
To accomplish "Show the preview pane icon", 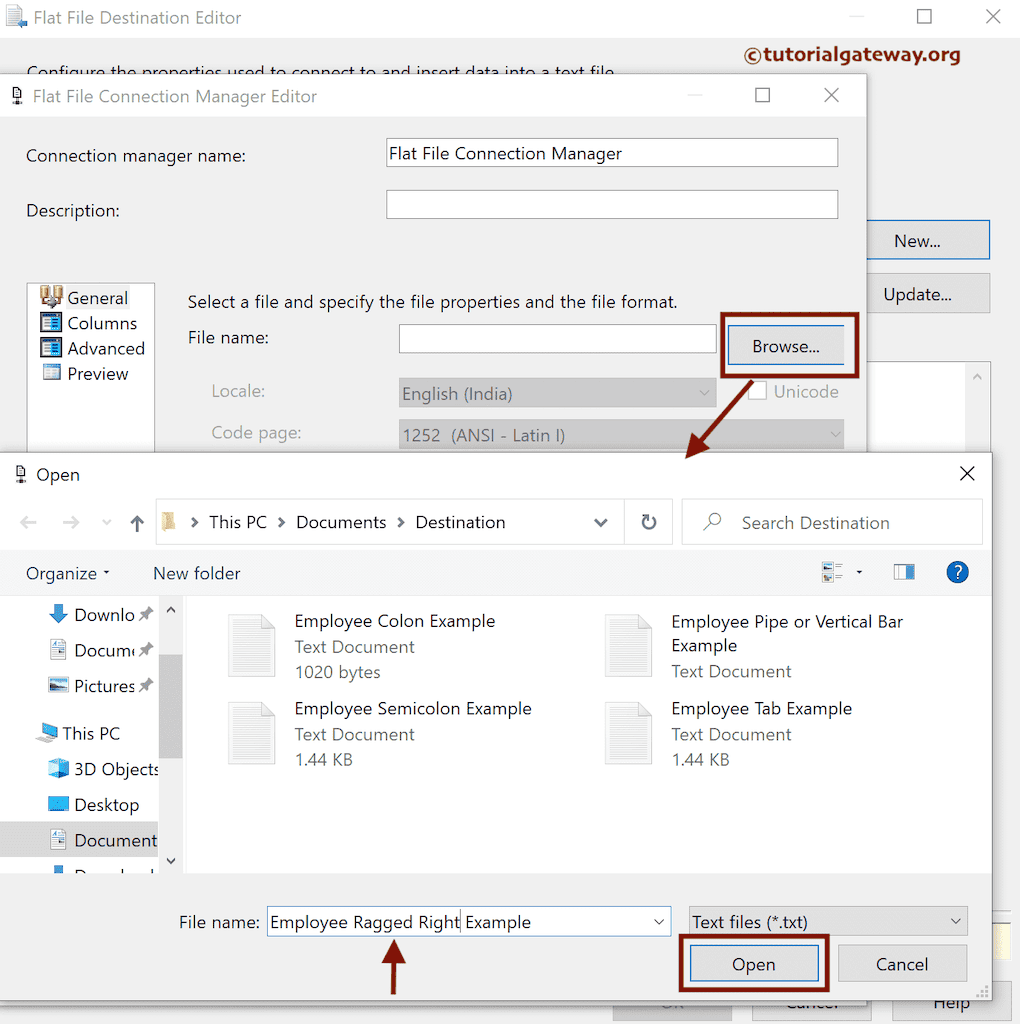I will coord(904,571).
